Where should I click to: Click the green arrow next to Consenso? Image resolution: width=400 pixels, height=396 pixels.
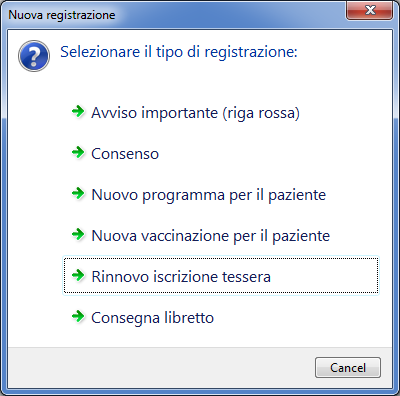78,152
